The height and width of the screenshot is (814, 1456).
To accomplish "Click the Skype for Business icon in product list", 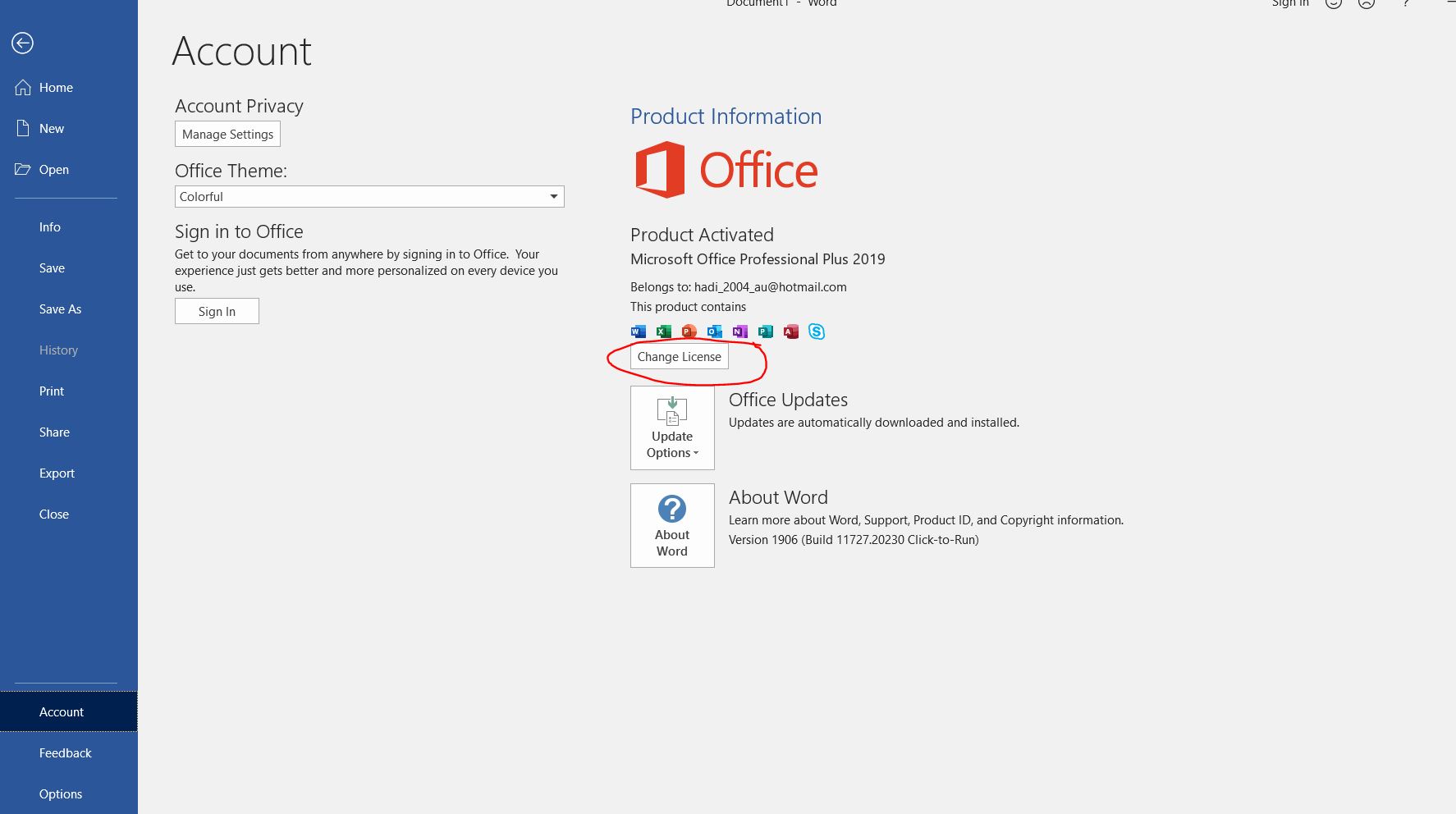I will 817,332.
